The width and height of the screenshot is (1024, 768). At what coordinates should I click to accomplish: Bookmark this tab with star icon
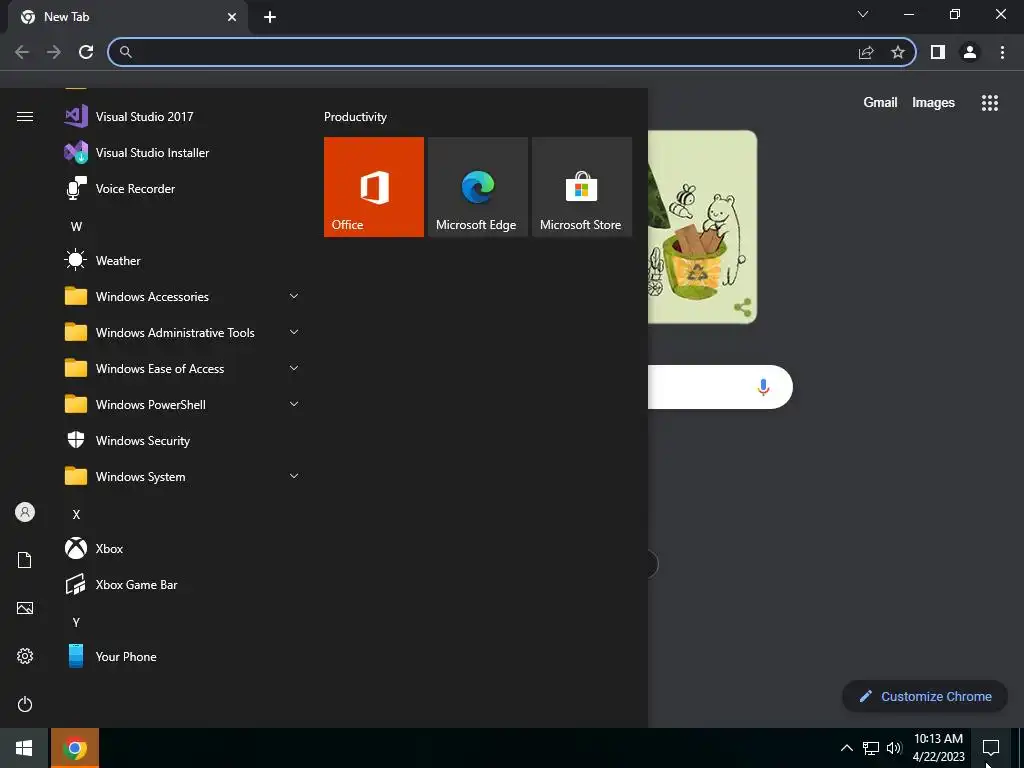pos(898,52)
